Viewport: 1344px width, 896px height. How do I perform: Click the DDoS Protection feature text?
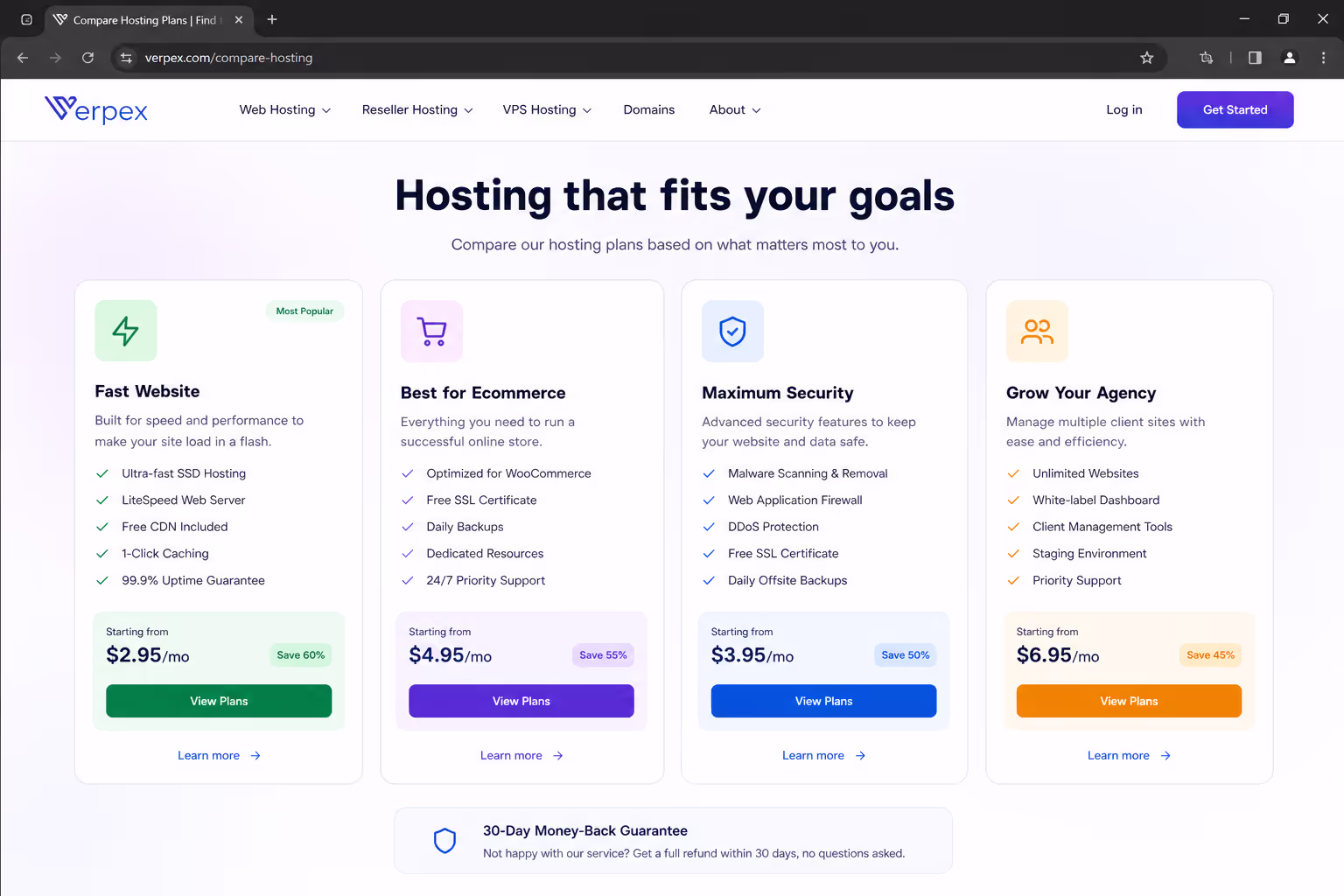[x=773, y=527]
